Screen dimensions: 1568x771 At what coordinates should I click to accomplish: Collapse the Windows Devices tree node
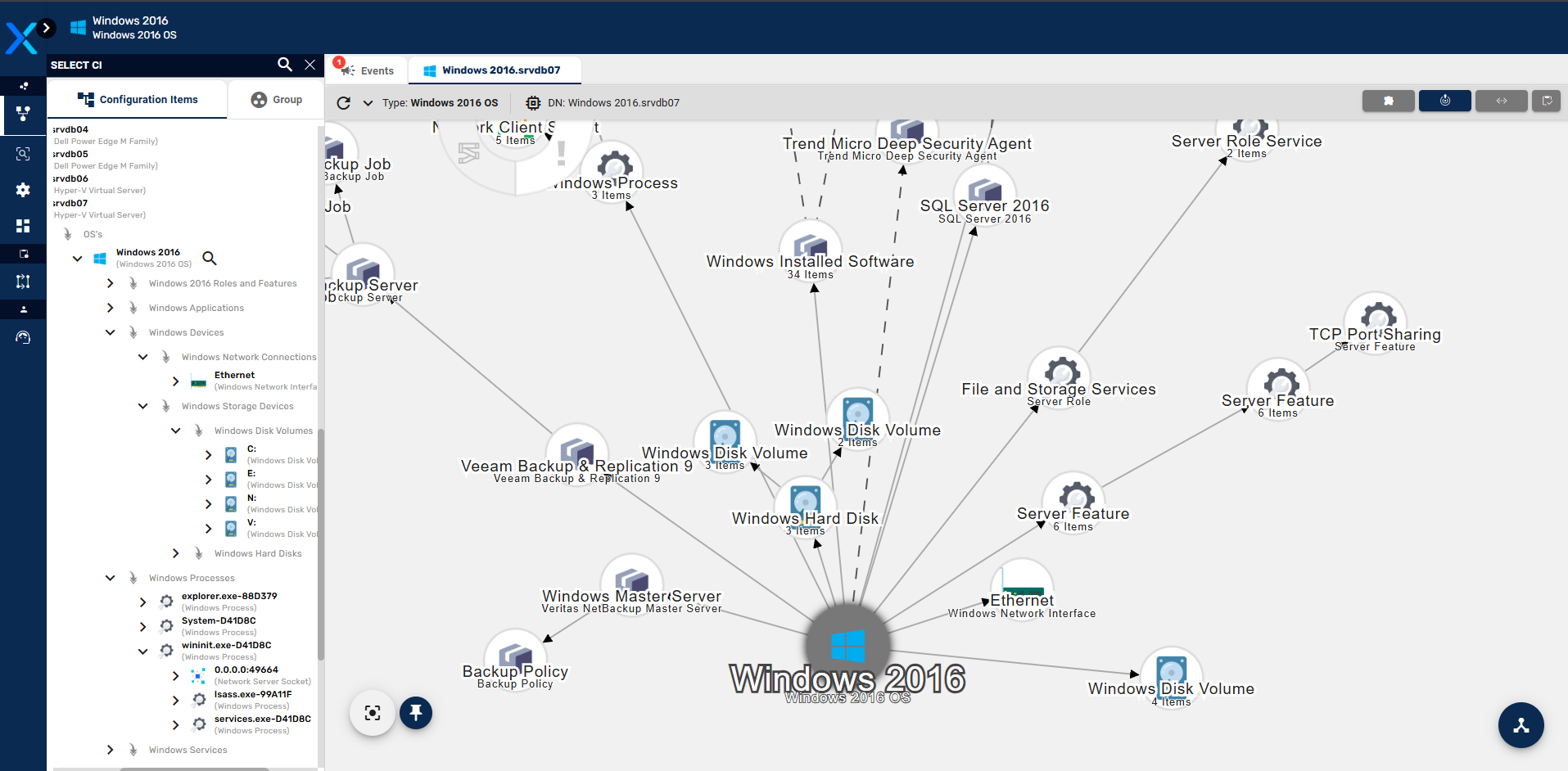pyautogui.click(x=111, y=332)
